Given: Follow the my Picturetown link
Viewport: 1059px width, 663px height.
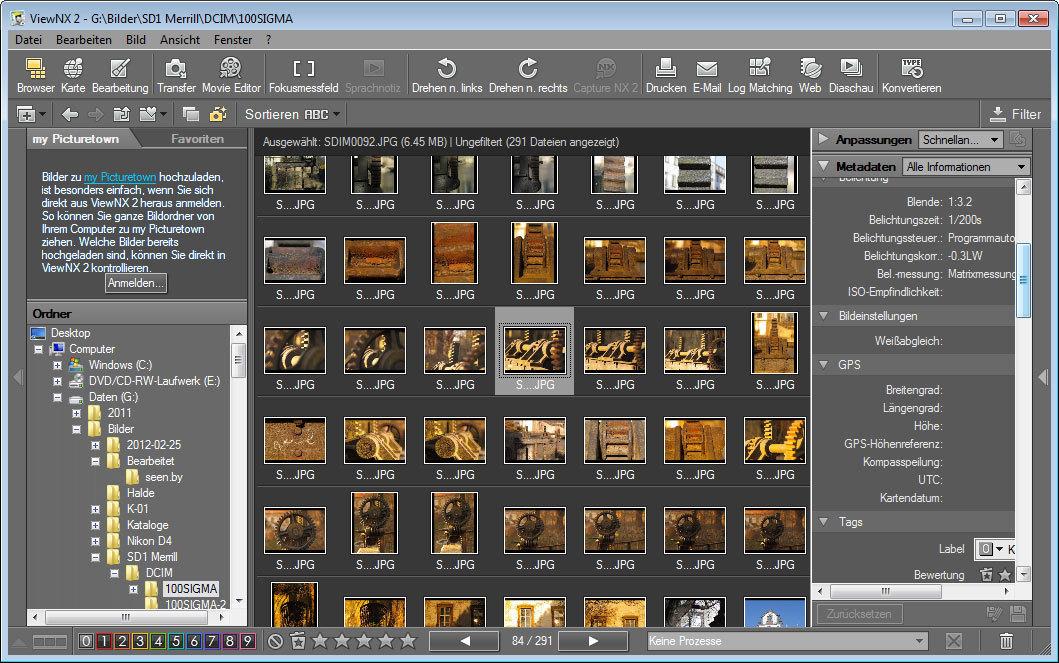Looking at the screenshot, I should 120,177.
